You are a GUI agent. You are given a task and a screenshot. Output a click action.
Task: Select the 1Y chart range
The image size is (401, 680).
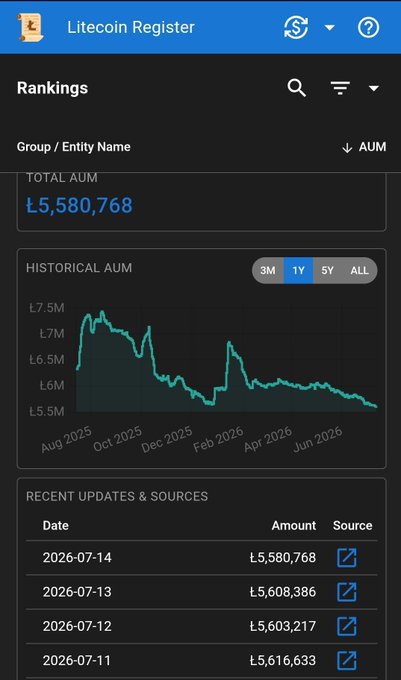pos(298,271)
